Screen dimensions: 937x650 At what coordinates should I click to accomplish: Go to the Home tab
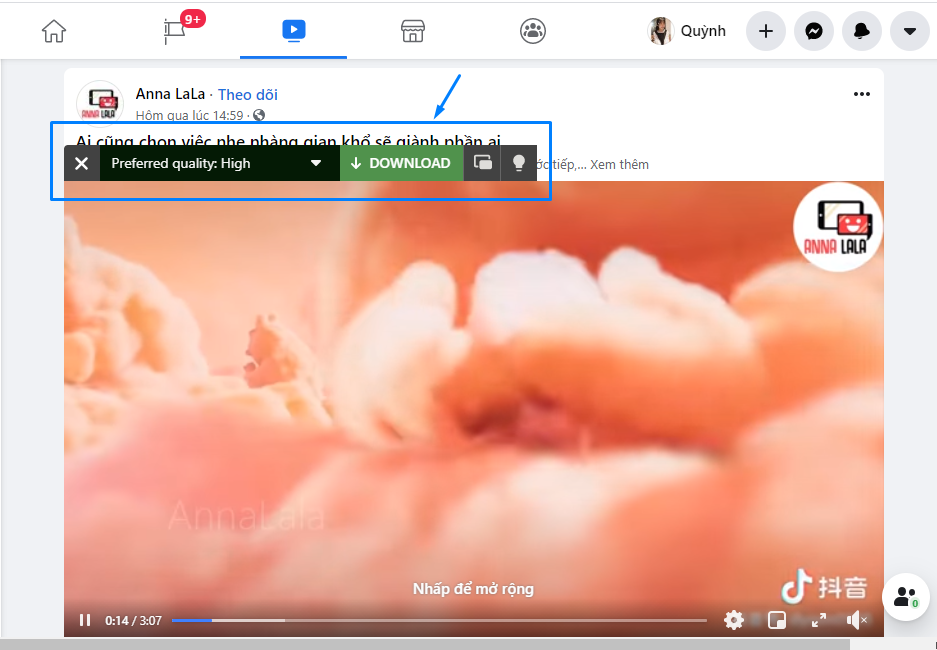point(54,31)
